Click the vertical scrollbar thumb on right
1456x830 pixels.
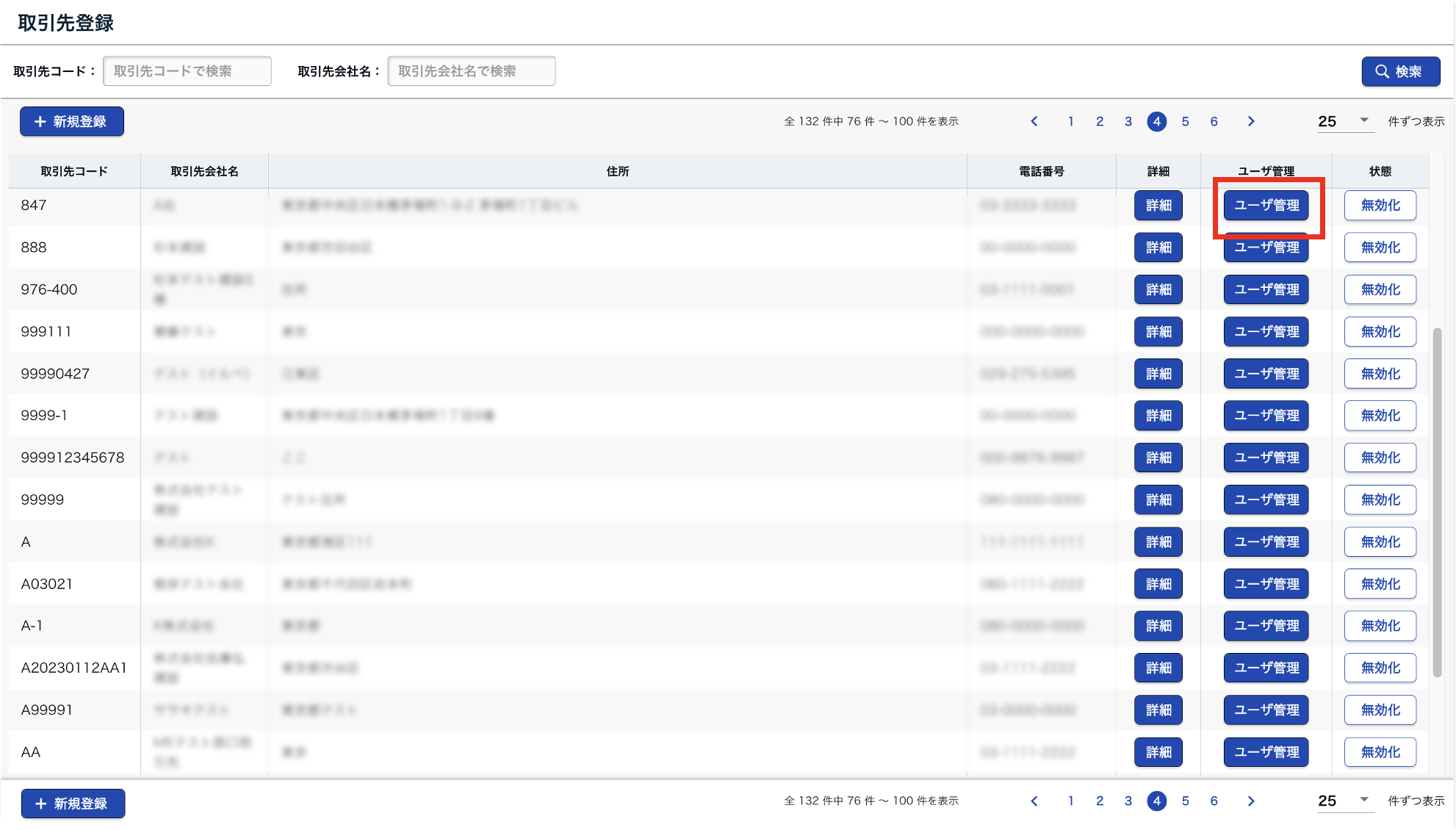1437,502
